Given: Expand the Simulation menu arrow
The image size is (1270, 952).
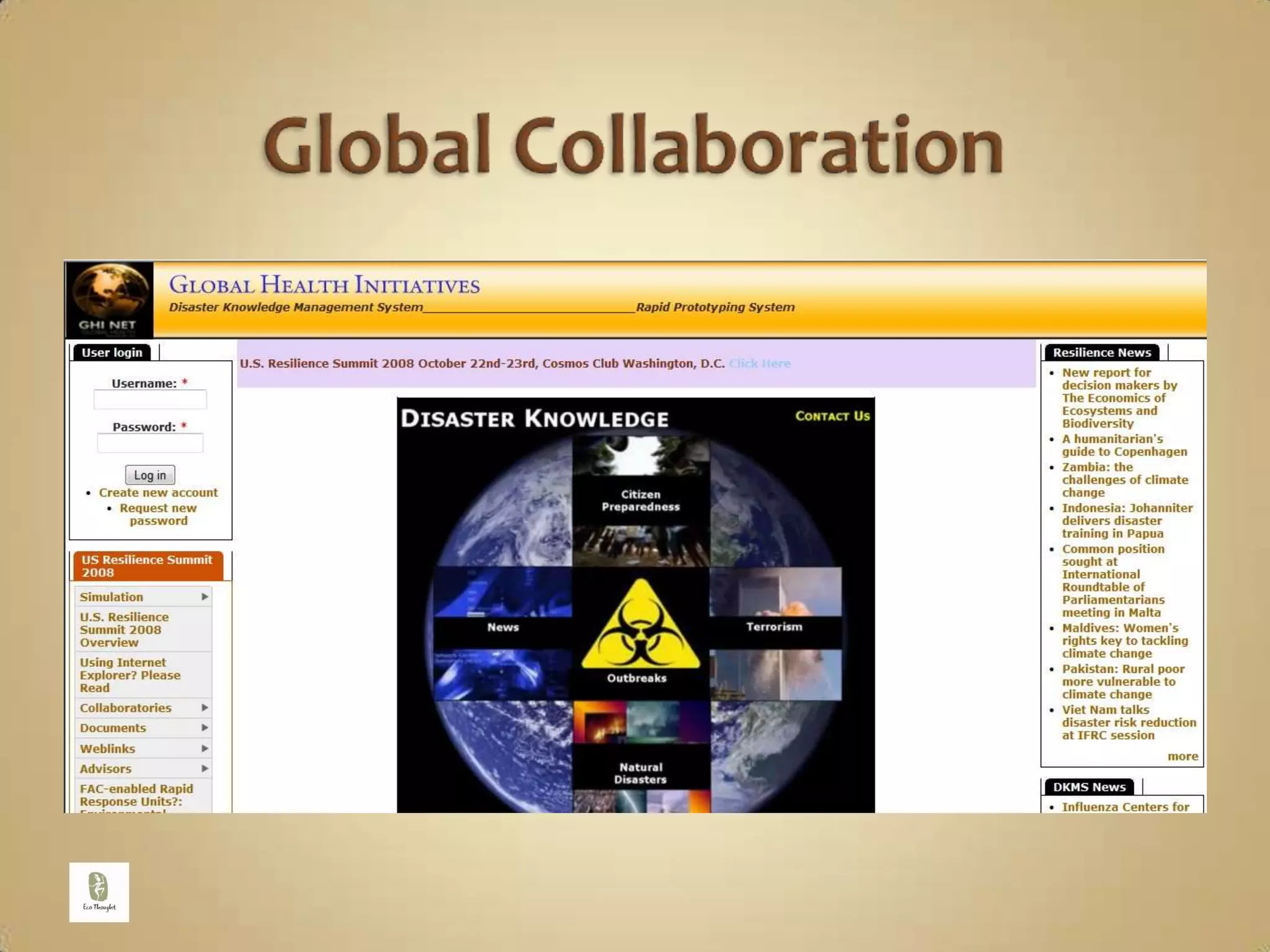Looking at the screenshot, I should point(205,596).
